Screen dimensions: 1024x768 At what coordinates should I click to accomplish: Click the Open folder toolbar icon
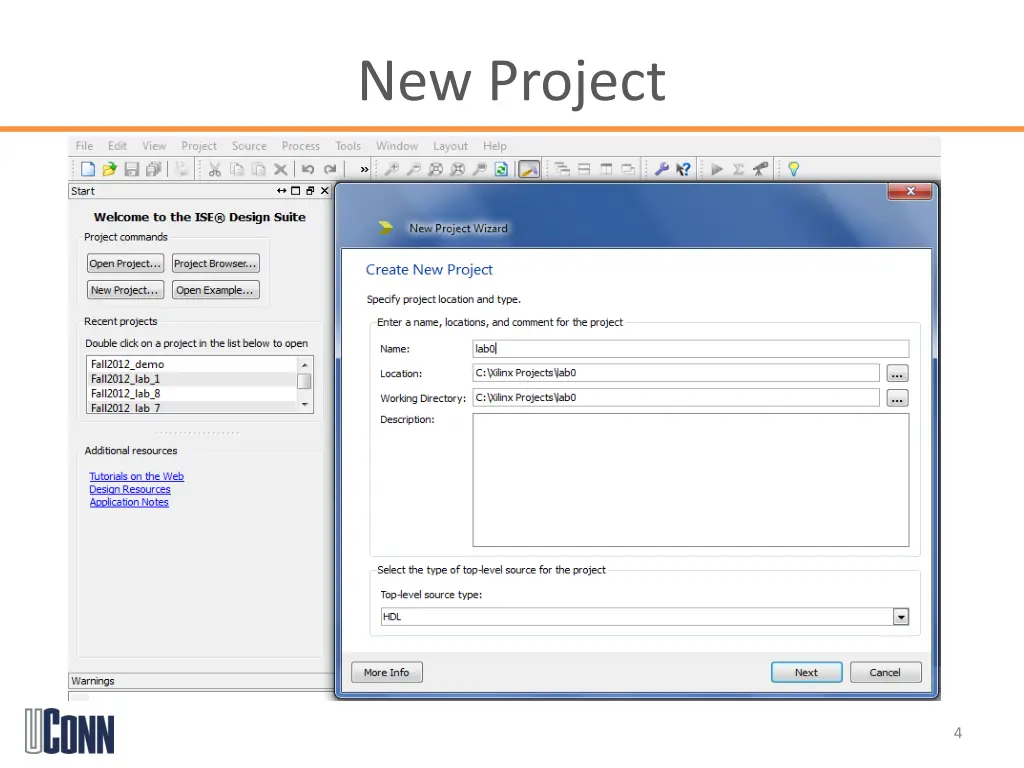pos(110,169)
